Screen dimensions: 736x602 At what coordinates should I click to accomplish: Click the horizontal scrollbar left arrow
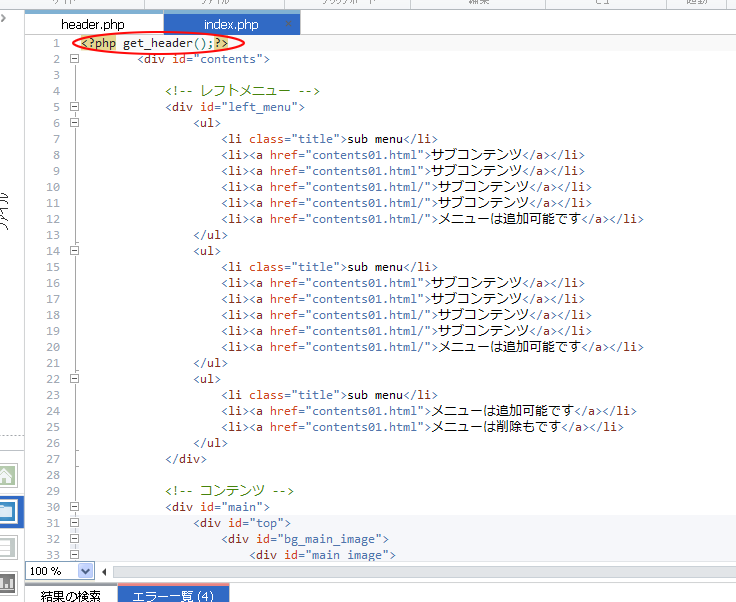[x=105, y=571]
